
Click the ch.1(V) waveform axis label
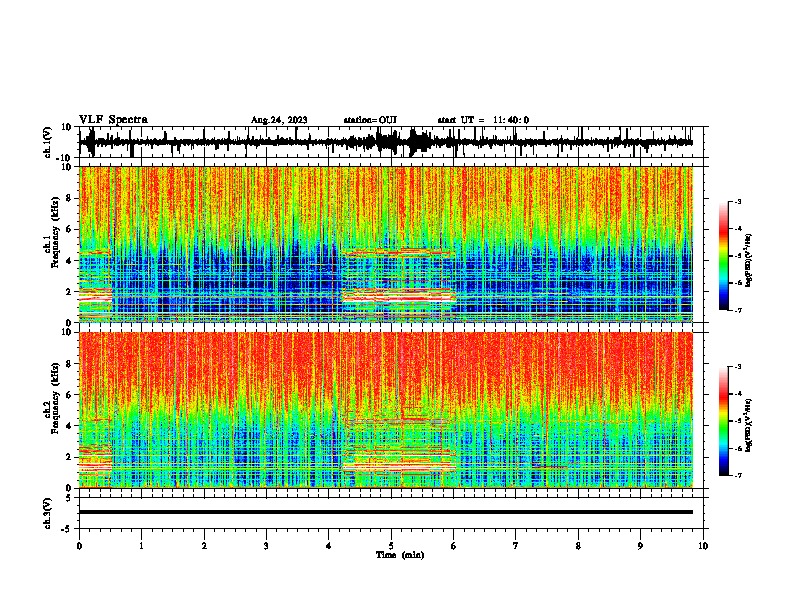[x=48, y=142]
